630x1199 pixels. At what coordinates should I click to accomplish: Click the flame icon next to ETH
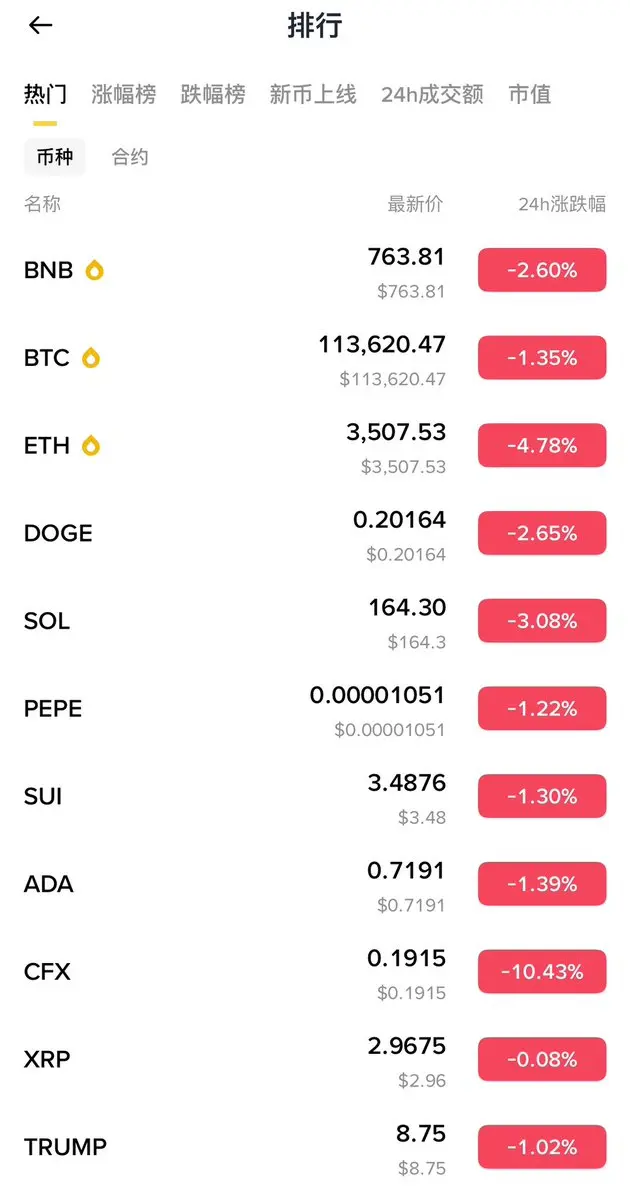(x=91, y=446)
